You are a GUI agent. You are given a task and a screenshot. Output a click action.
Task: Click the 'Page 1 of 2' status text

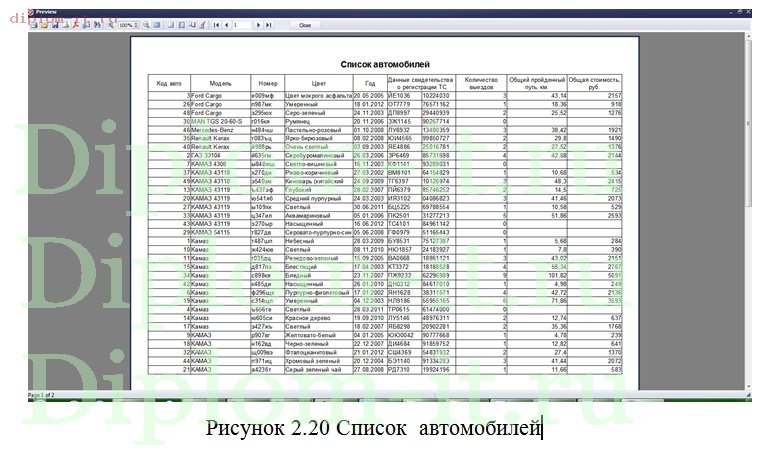[41, 395]
